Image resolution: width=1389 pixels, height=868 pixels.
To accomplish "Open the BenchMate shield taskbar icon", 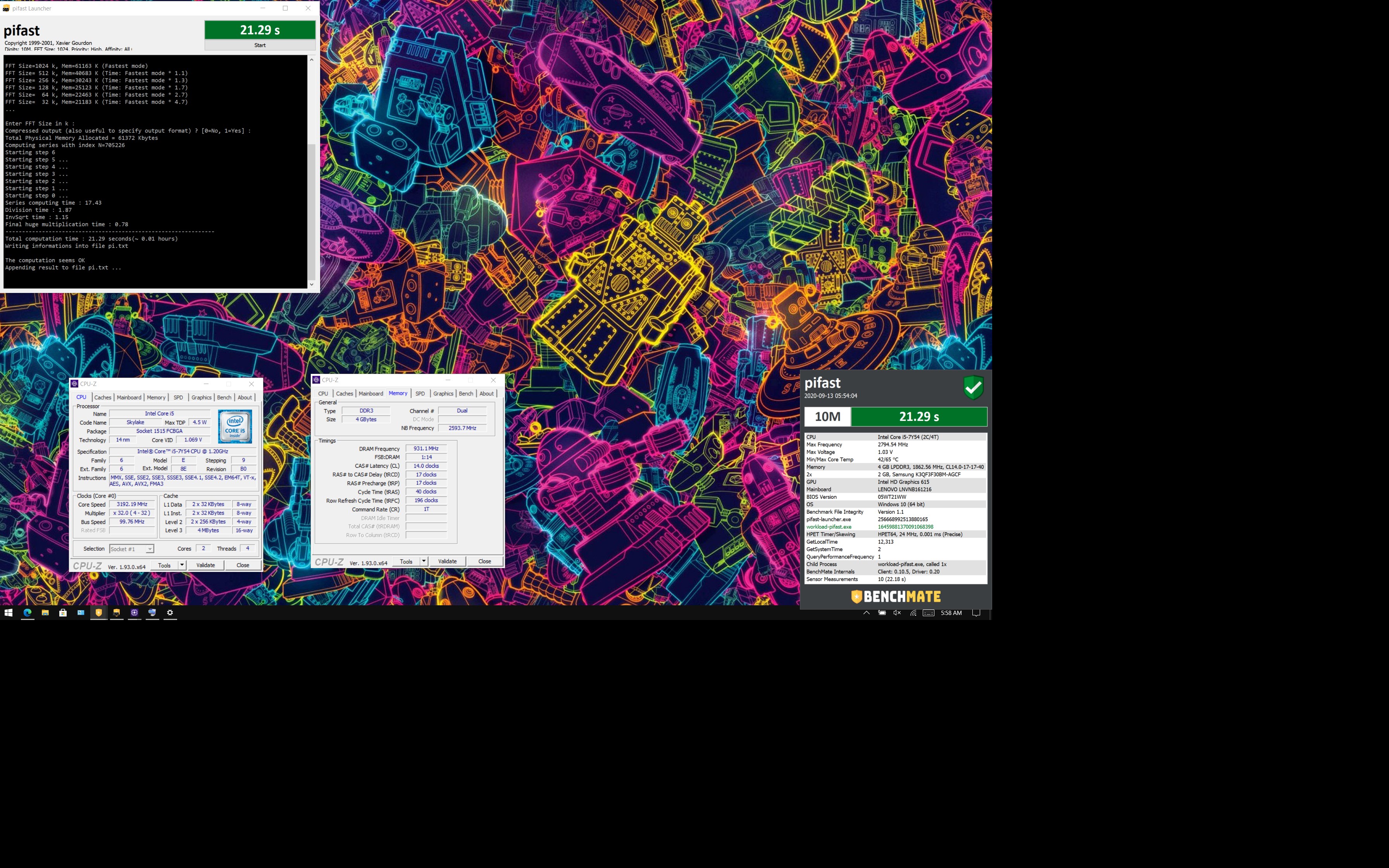I will (x=99, y=613).
